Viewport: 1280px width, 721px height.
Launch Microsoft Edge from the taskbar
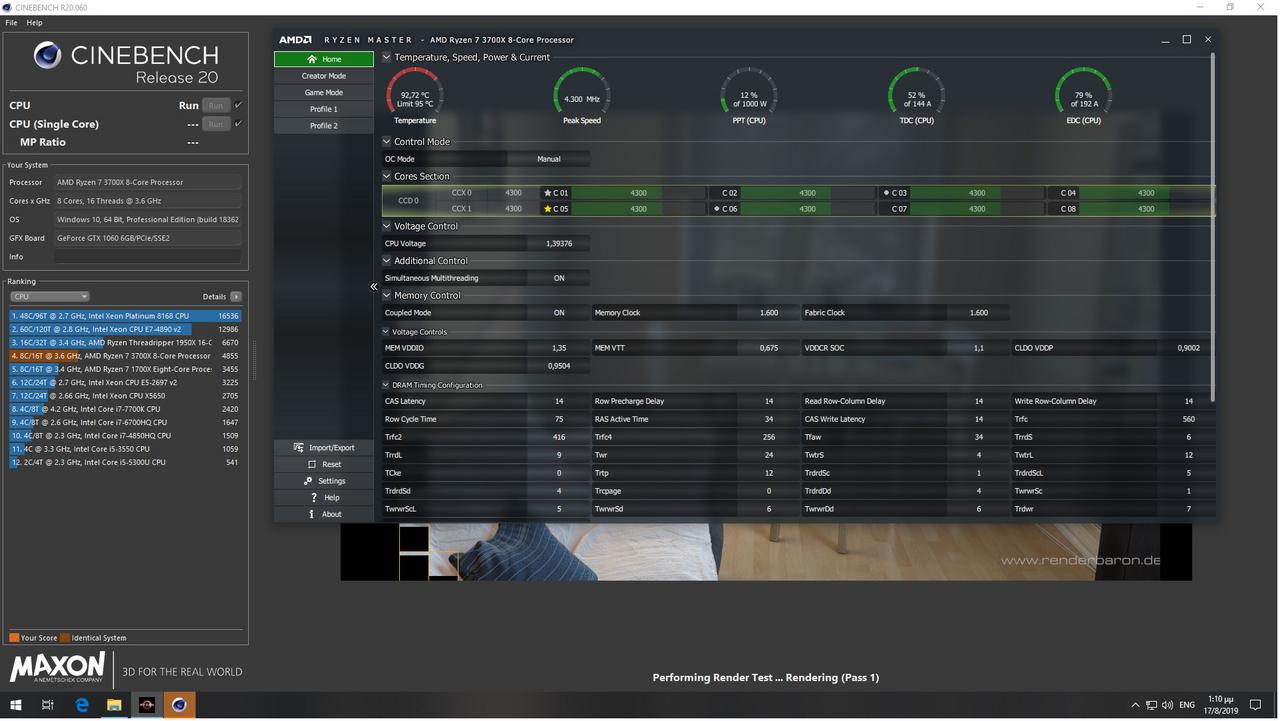(x=81, y=705)
